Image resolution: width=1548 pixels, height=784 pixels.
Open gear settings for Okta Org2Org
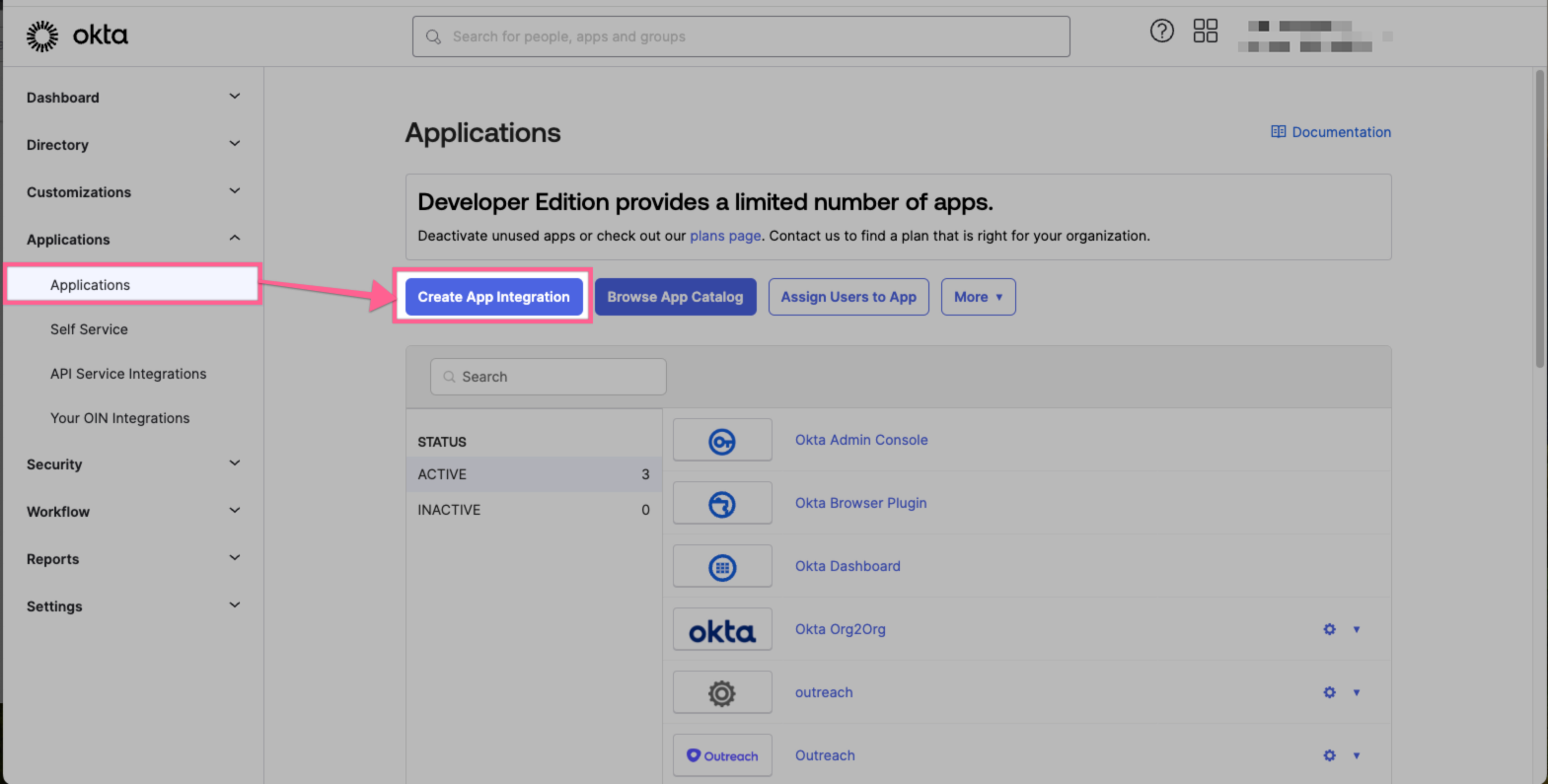[1330, 629]
